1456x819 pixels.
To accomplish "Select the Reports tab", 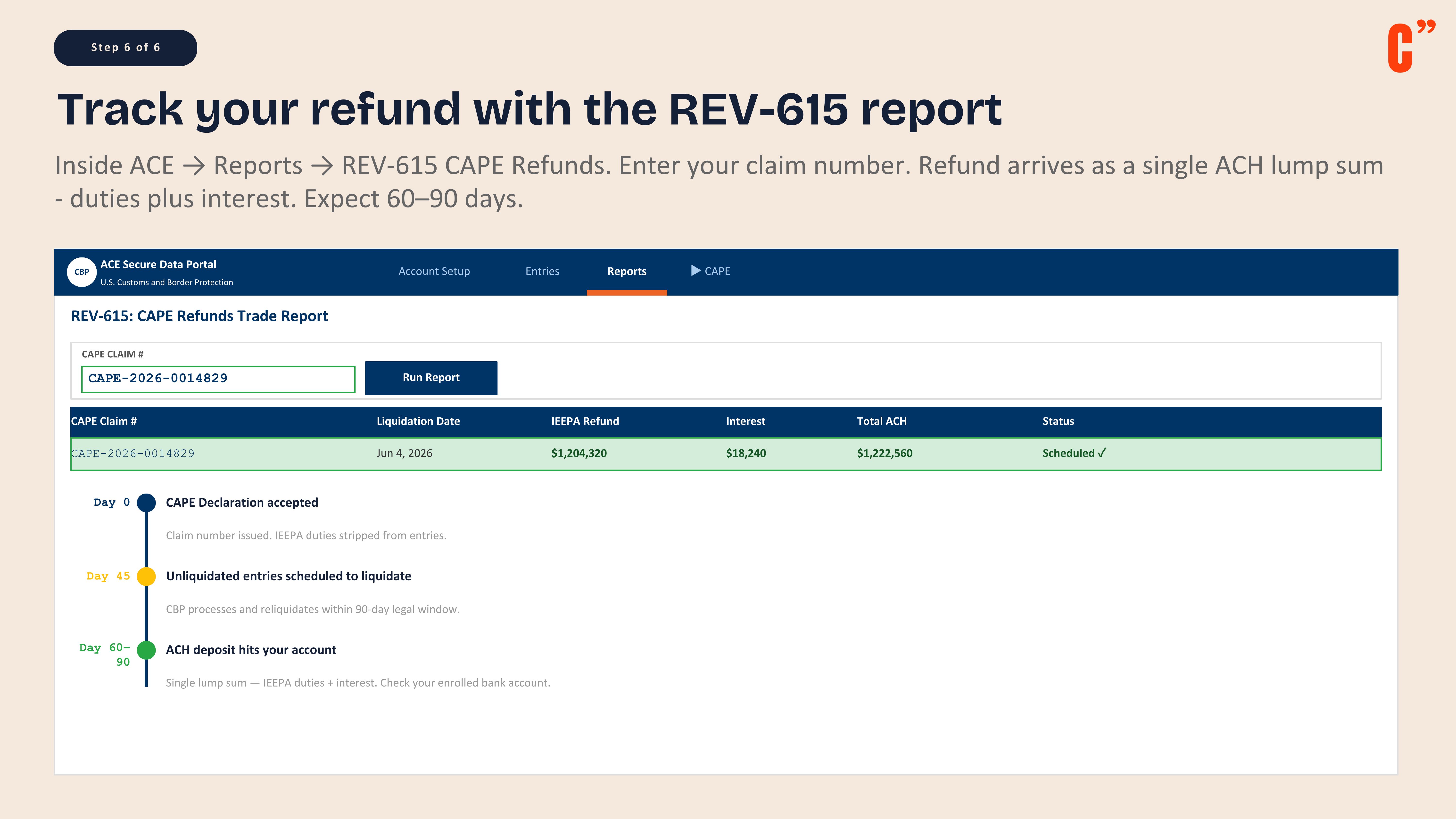I will [x=626, y=271].
